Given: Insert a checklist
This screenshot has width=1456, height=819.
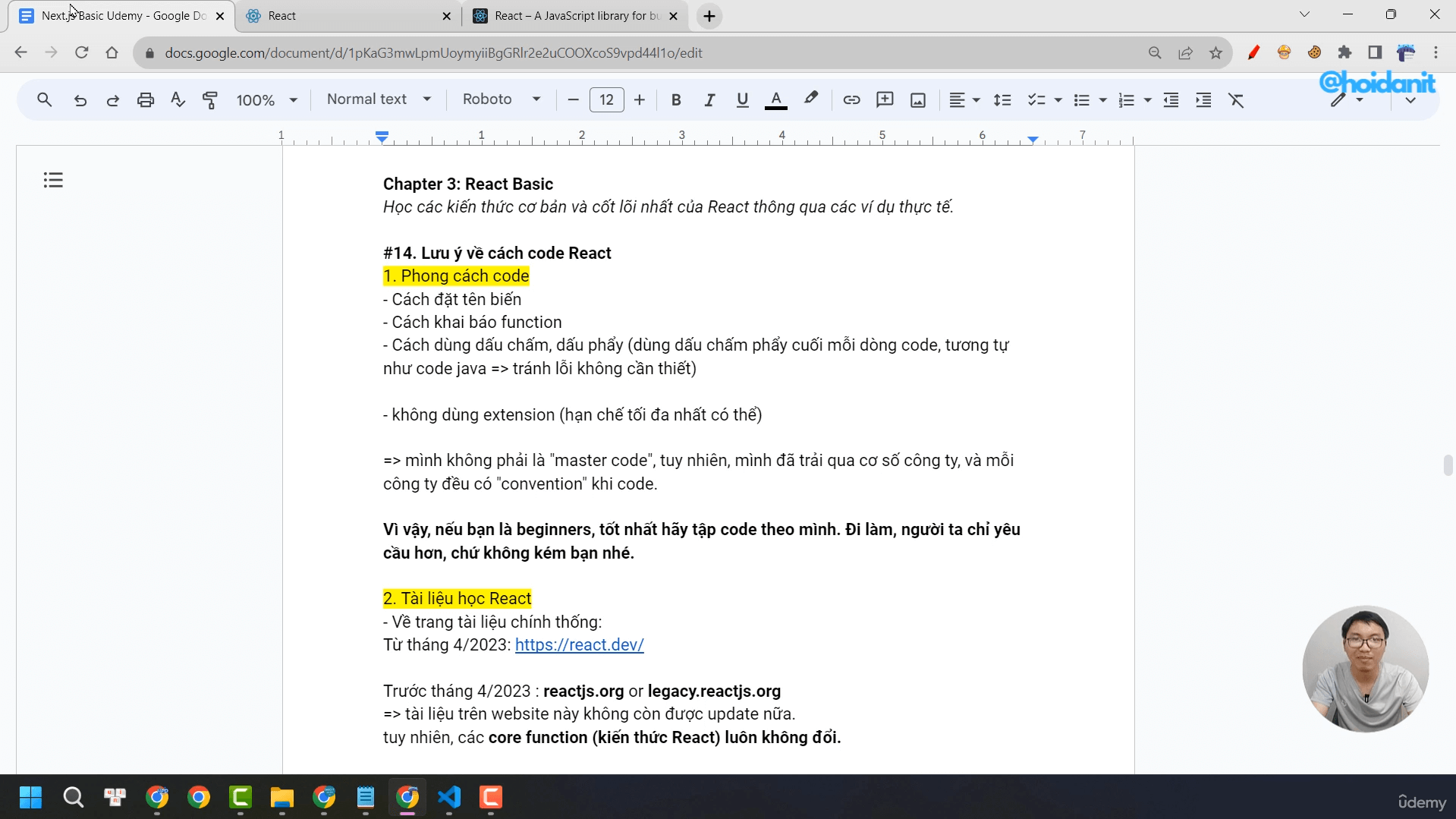Looking at the screenshot, I should (x=1036, y=99).
